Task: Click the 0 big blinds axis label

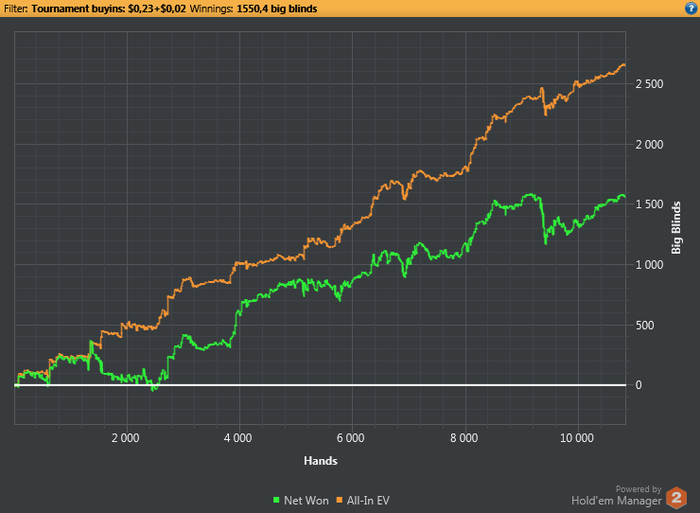Action: [x=638, y=385]
